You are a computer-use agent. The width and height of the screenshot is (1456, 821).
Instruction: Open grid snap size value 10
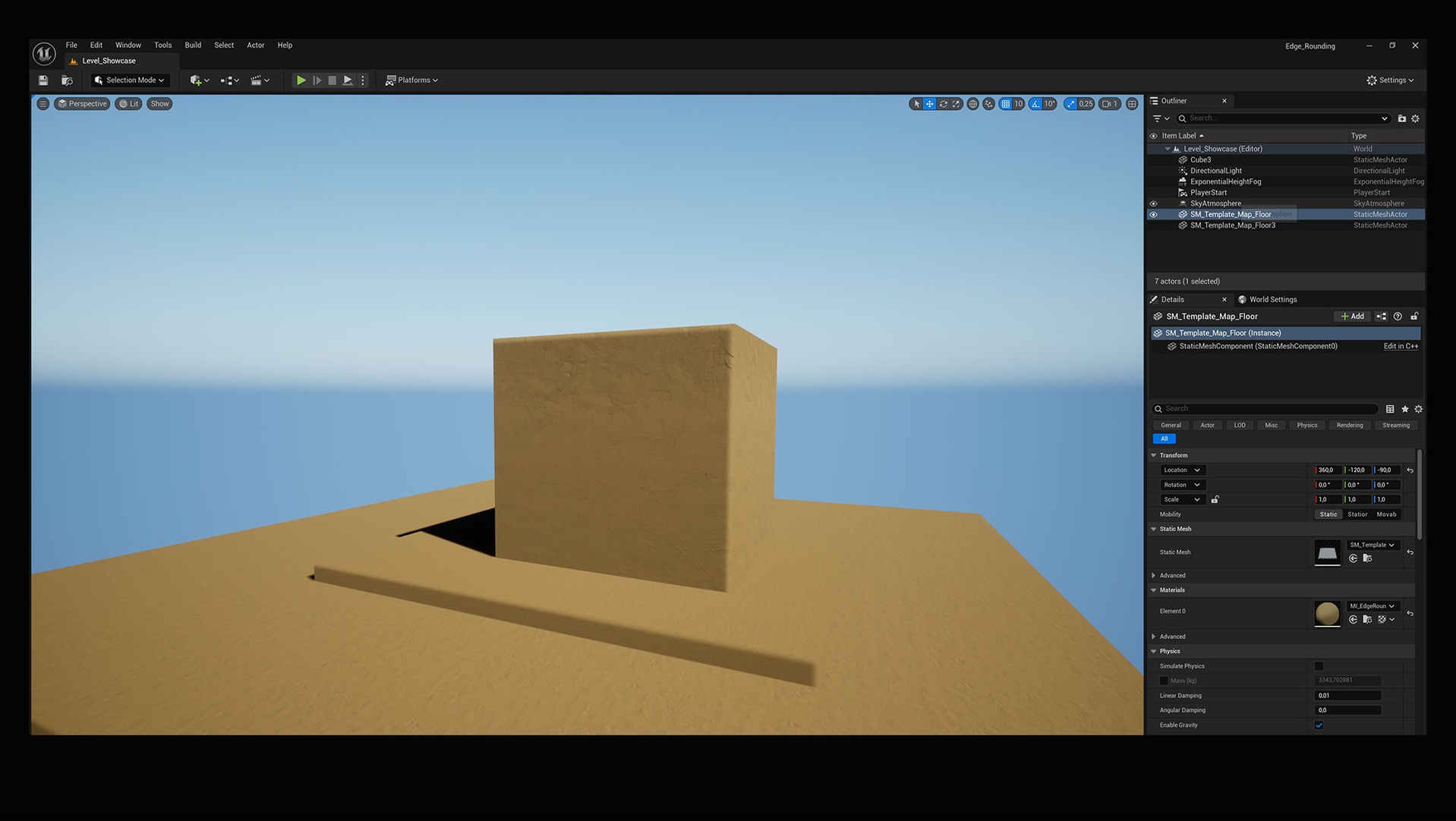(x=1019, y=104)
